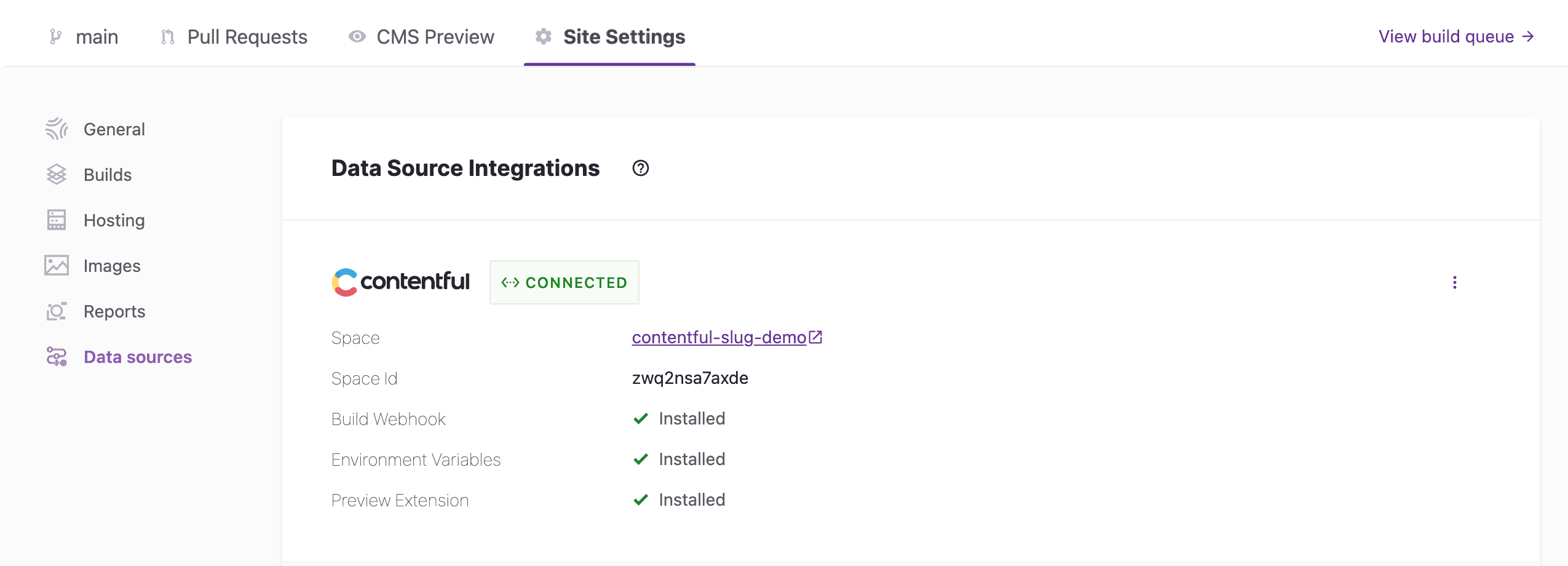Screen dimensions: 1568x566
Task: Click the Space Id value zwq2nsa7axde
Action: (690, 378)
